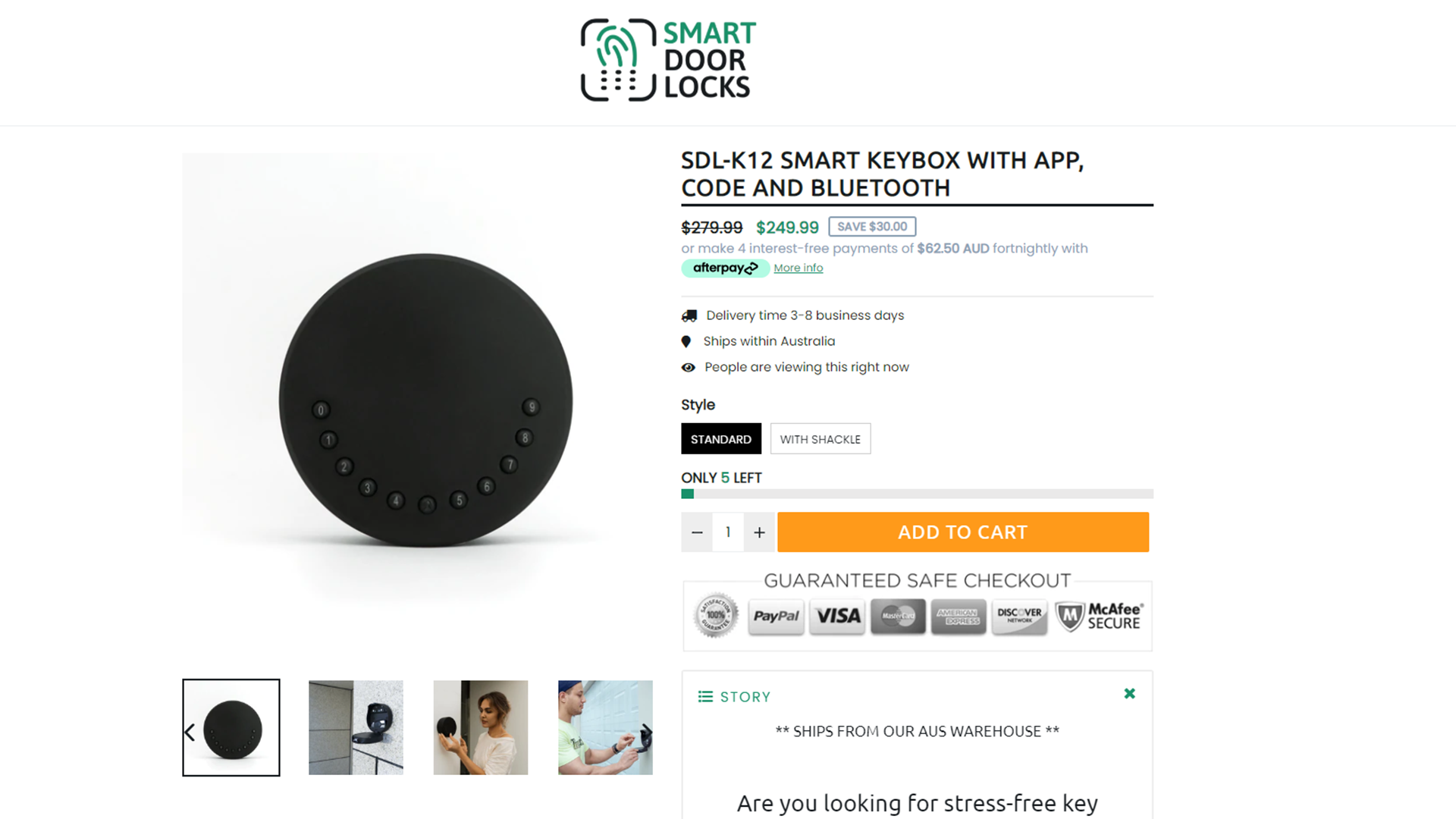
Task: Click the stock remaining progress bar
Action: coord(917,494)
